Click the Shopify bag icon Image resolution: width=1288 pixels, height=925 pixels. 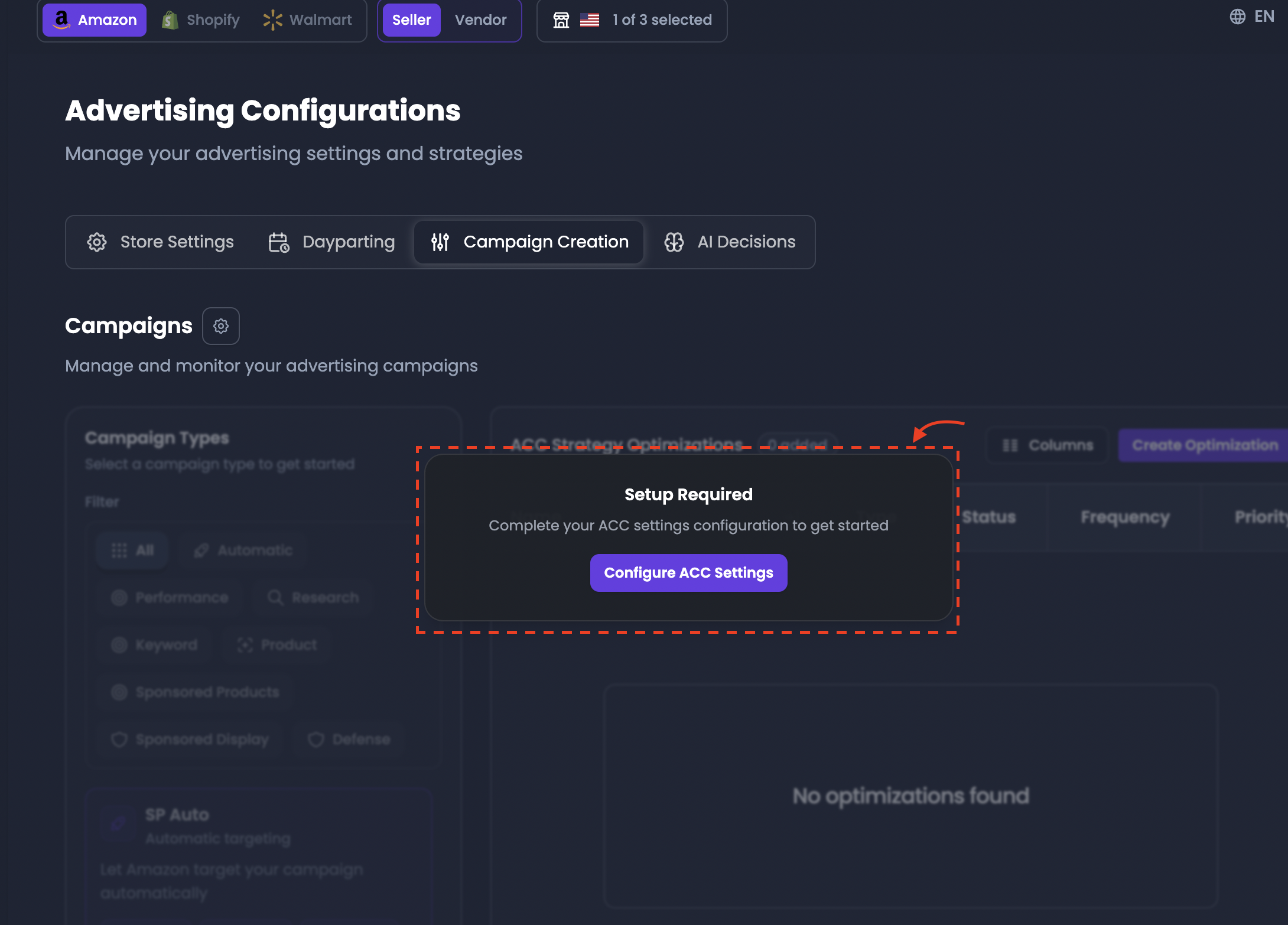click(x=170, y=20)
